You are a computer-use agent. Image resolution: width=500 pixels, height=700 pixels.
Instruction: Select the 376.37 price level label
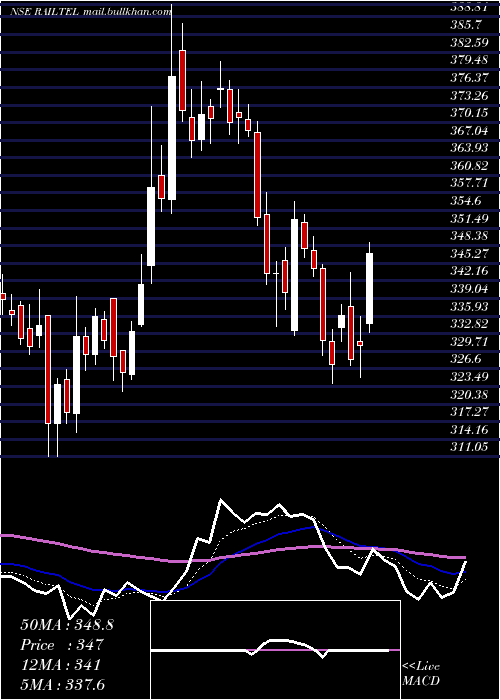coord(469,78)
